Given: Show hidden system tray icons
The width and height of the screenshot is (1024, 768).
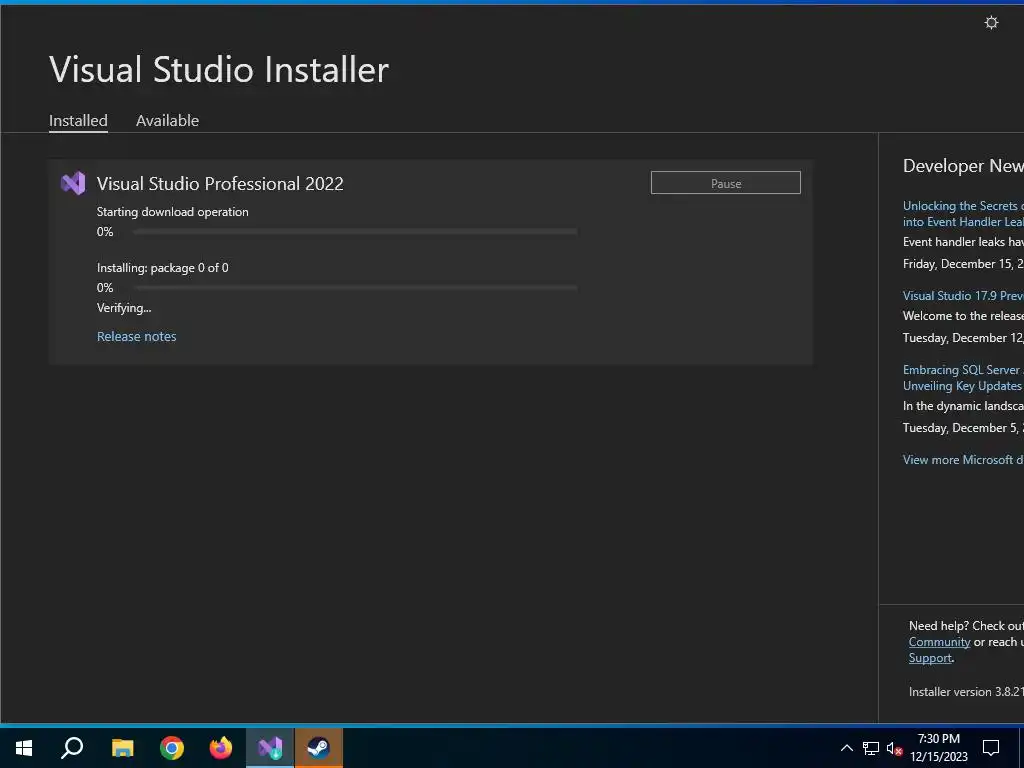Looking at the screenshot, I should 846,748.
